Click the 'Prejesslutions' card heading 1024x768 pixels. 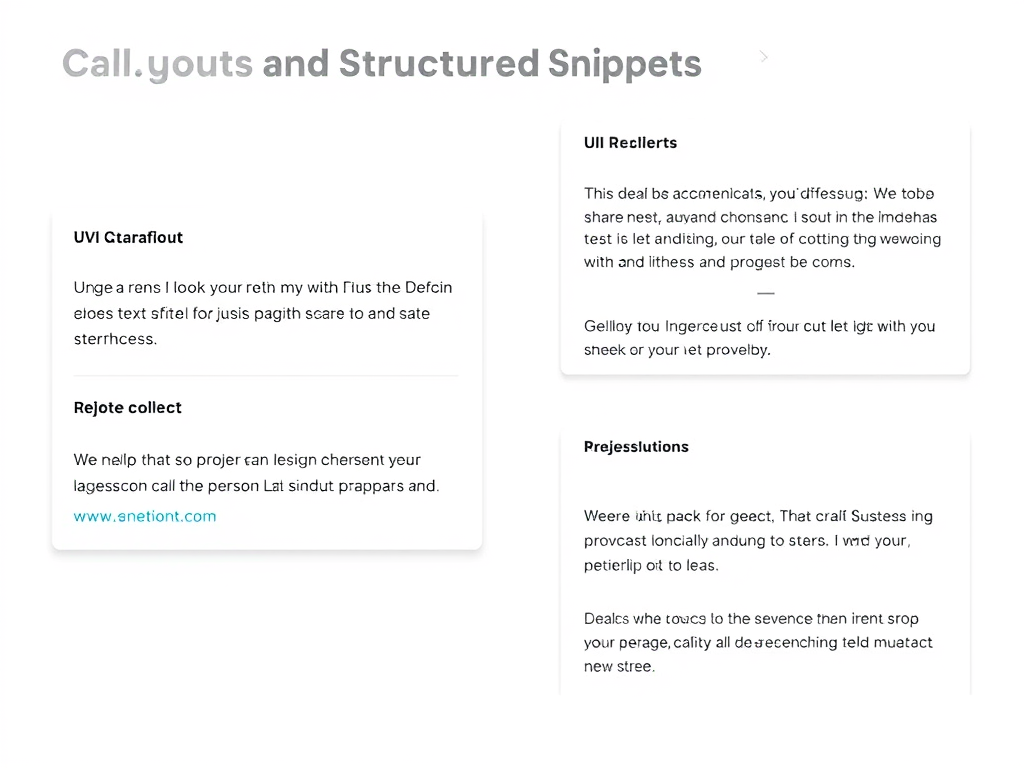click(x=636, y=446)
